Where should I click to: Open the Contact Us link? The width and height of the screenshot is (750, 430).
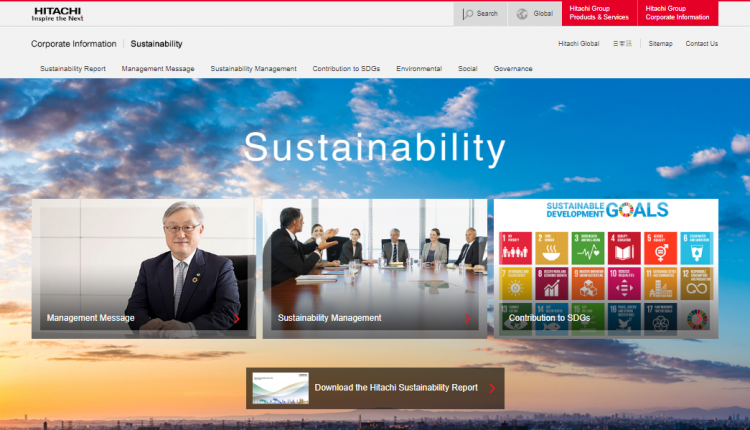pyautogui.click(x=702, y=44)
